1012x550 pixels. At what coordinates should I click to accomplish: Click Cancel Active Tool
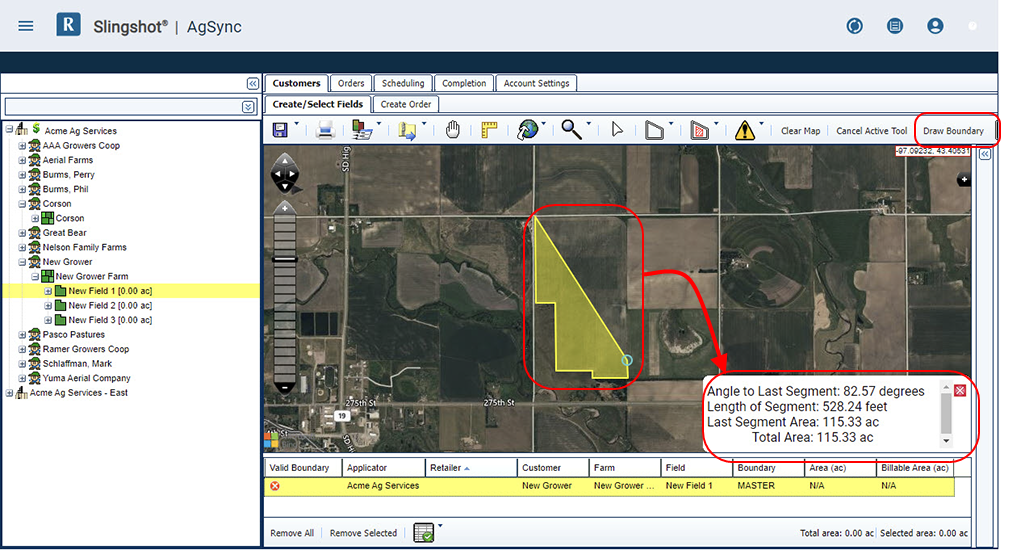click(x=871, y=130)
